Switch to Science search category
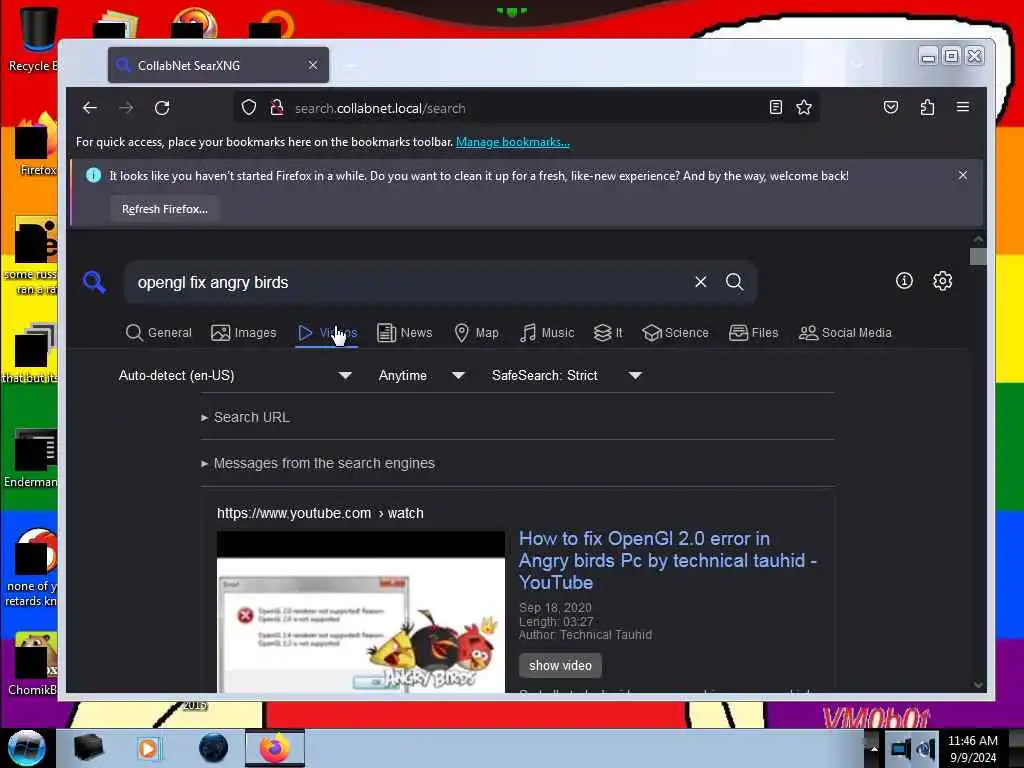The height and width of the screenshot is (768, 1024). pos(675,332)
